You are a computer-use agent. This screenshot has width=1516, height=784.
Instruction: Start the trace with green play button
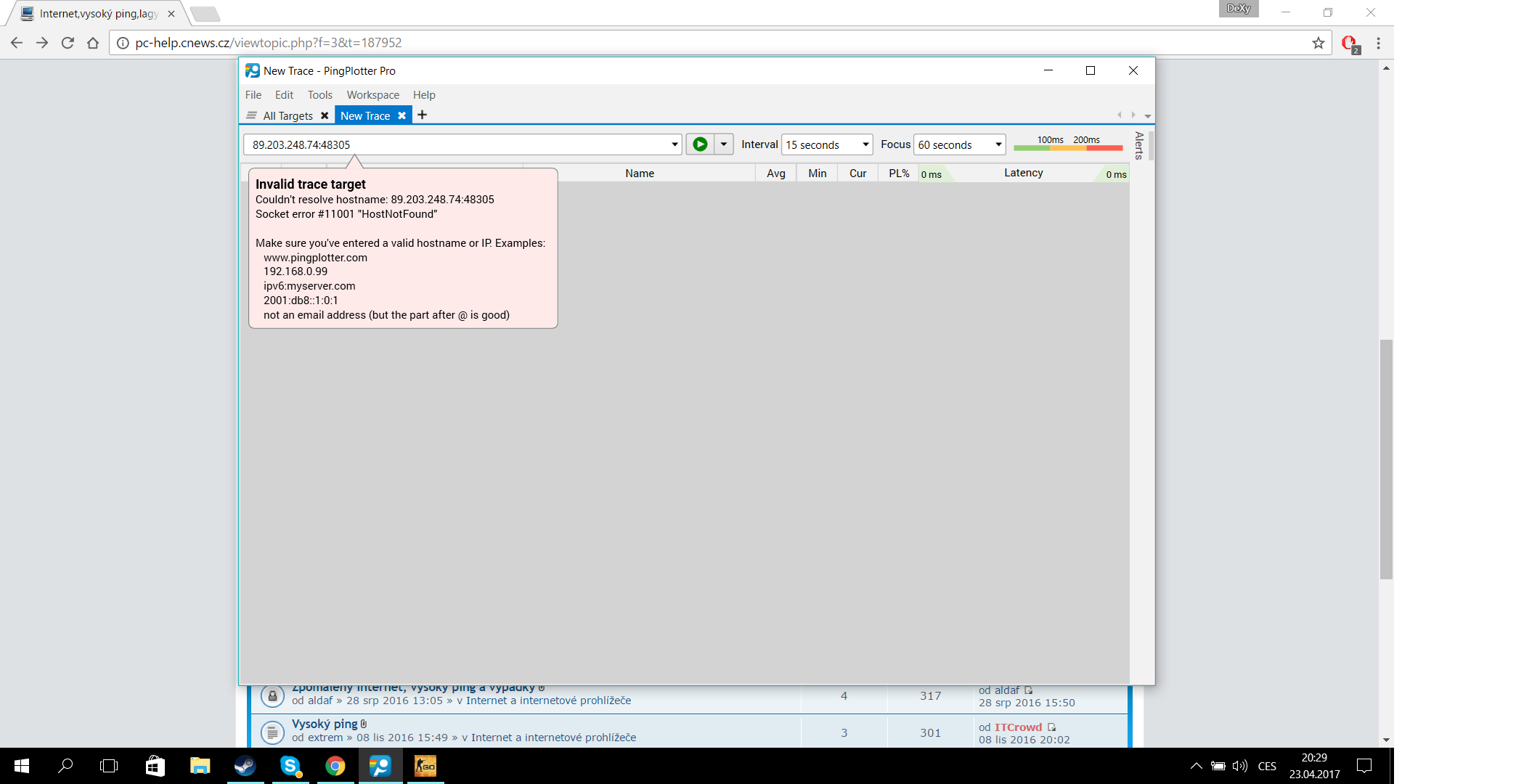click(700, 144)
